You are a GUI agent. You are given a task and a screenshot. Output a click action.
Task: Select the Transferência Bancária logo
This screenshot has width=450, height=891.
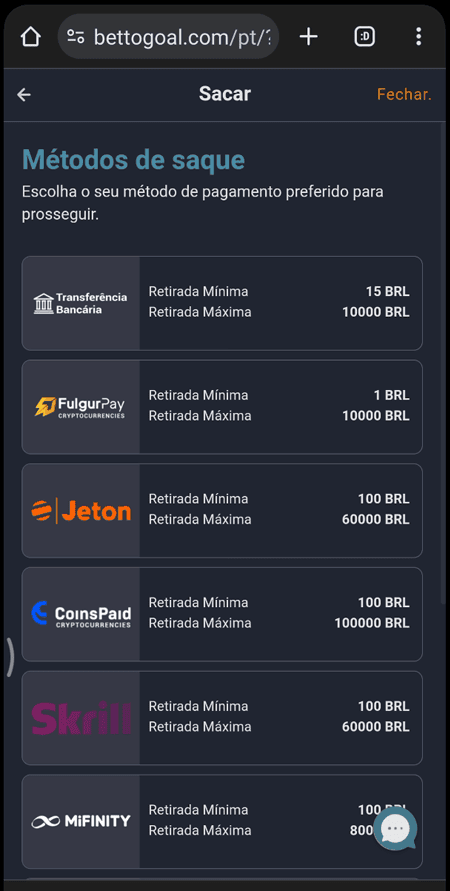click(x=81, y=303)
